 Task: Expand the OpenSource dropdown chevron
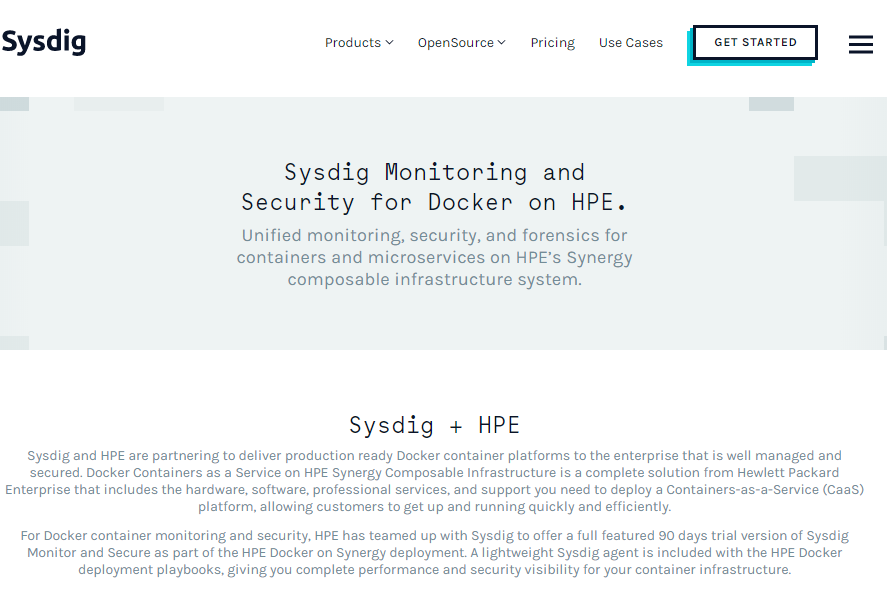501,42
